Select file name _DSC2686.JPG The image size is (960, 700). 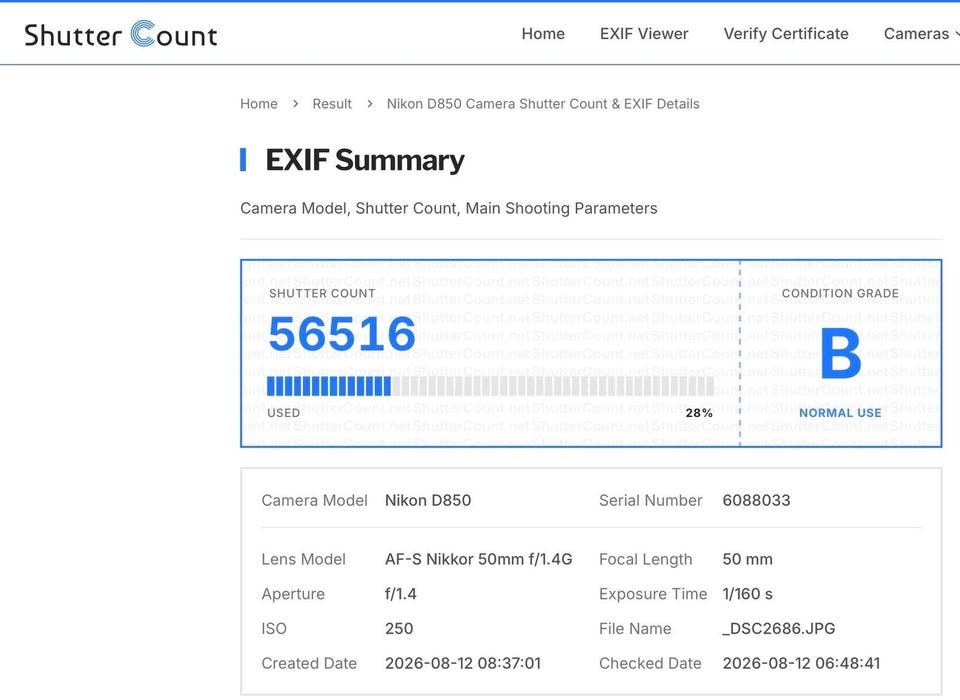pyautogui.click(x=779, y=628)
